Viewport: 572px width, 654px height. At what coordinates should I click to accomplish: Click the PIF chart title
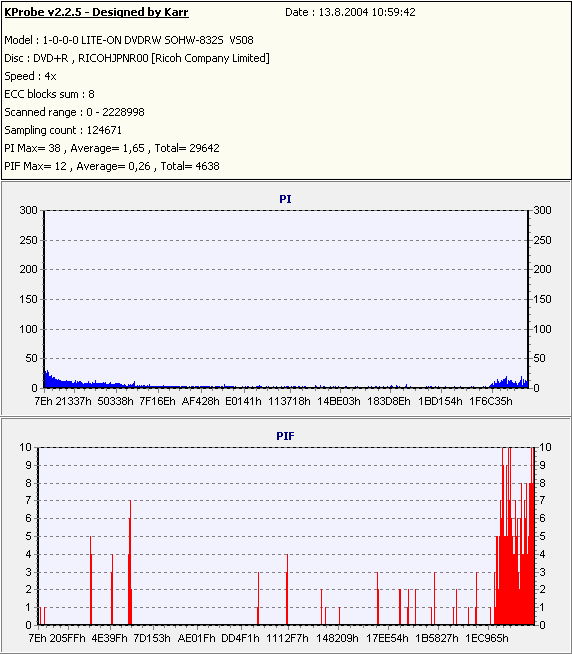tap(285, 436)
